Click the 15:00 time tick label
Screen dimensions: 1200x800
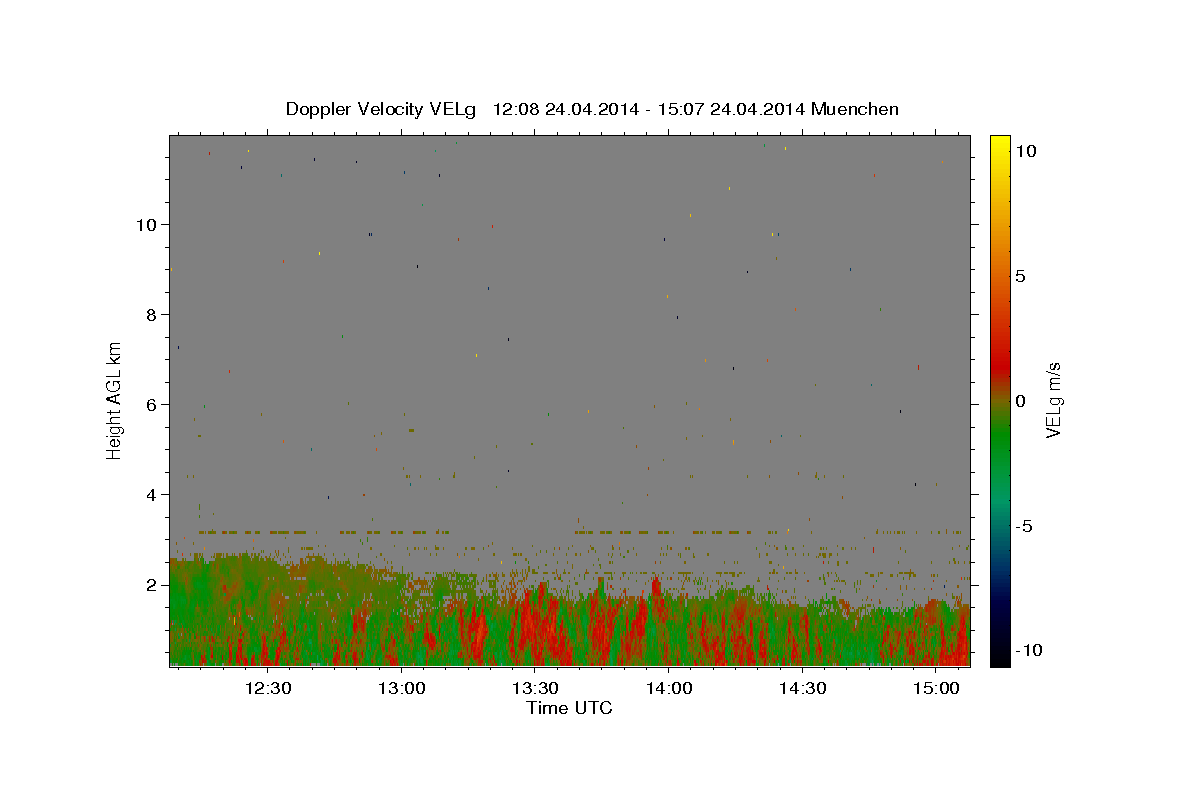coord(935,688)
